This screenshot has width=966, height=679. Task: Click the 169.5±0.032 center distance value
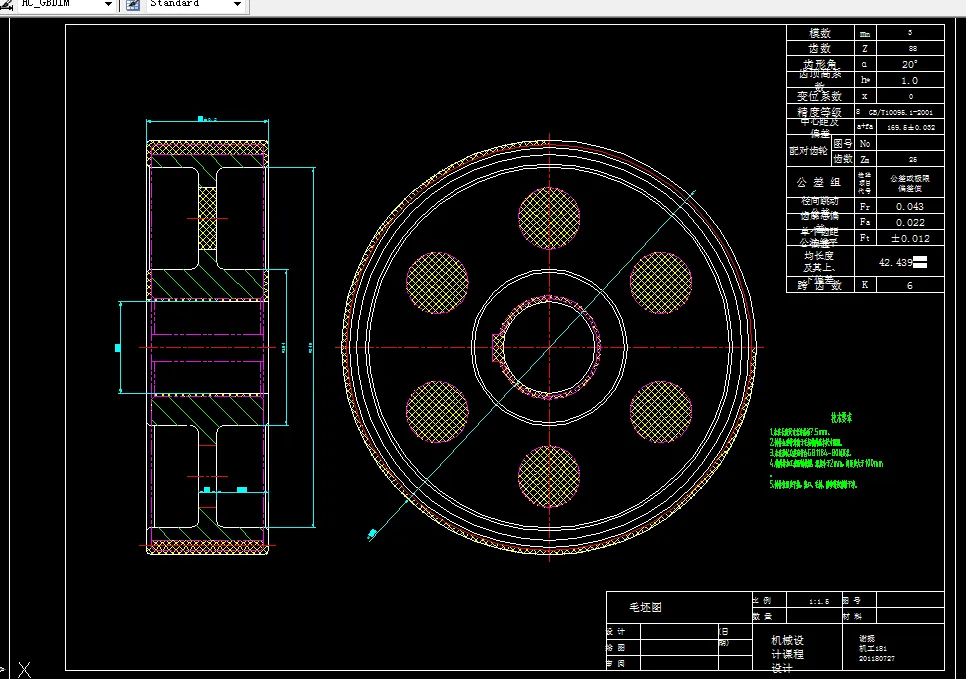[911, 128]
